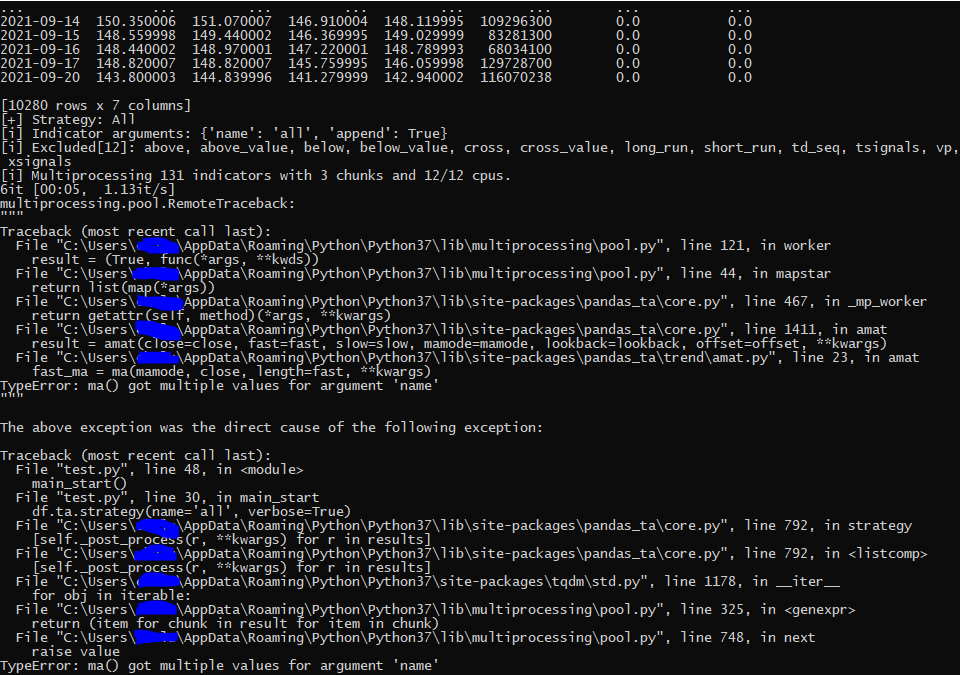Click value 147.220001 in the 2021-09-16 row

pyautogui.click(x=328, y=50)
